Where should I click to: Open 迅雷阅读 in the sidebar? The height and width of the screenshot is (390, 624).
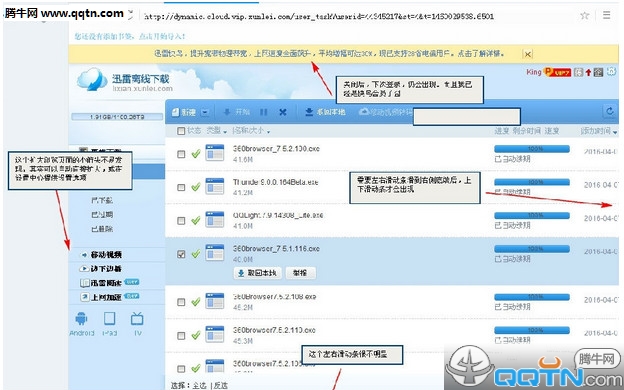point(106,283)
